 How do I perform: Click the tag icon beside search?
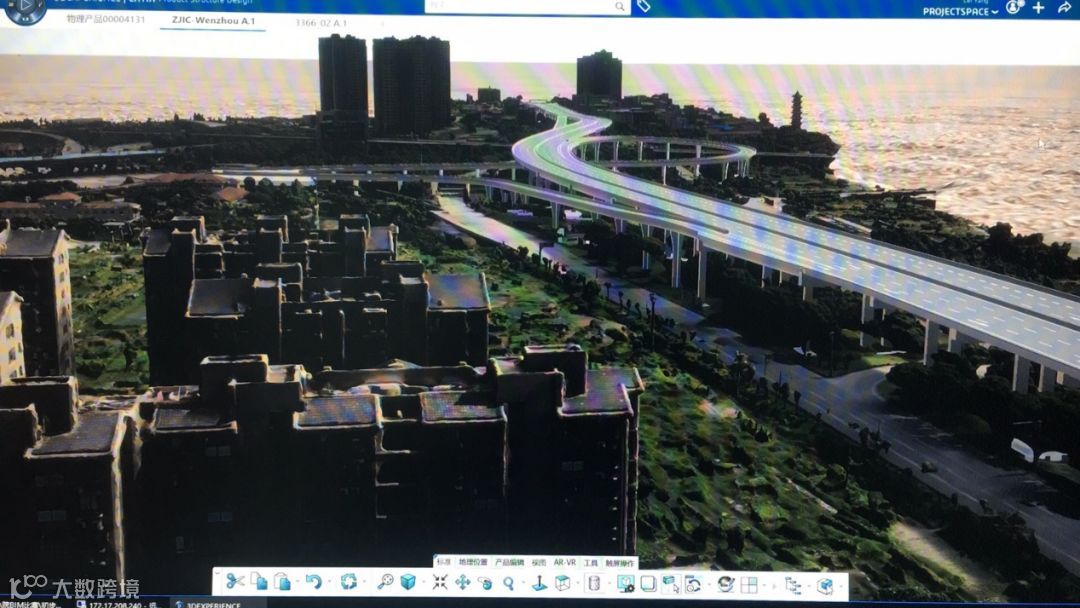coord(643,6)
